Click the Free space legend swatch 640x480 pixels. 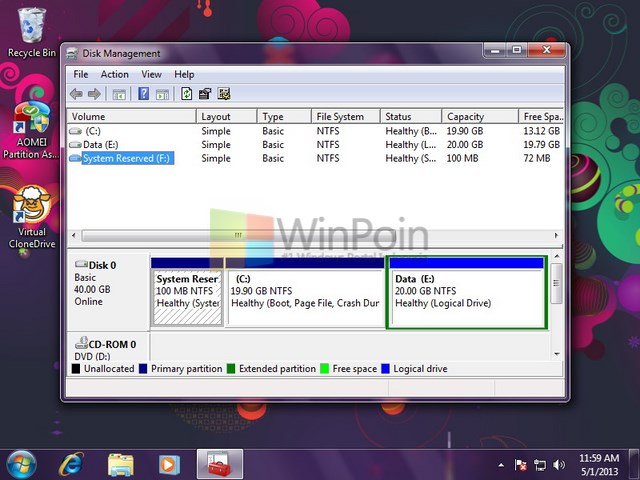pyautogui.click(x=324, y=369)
